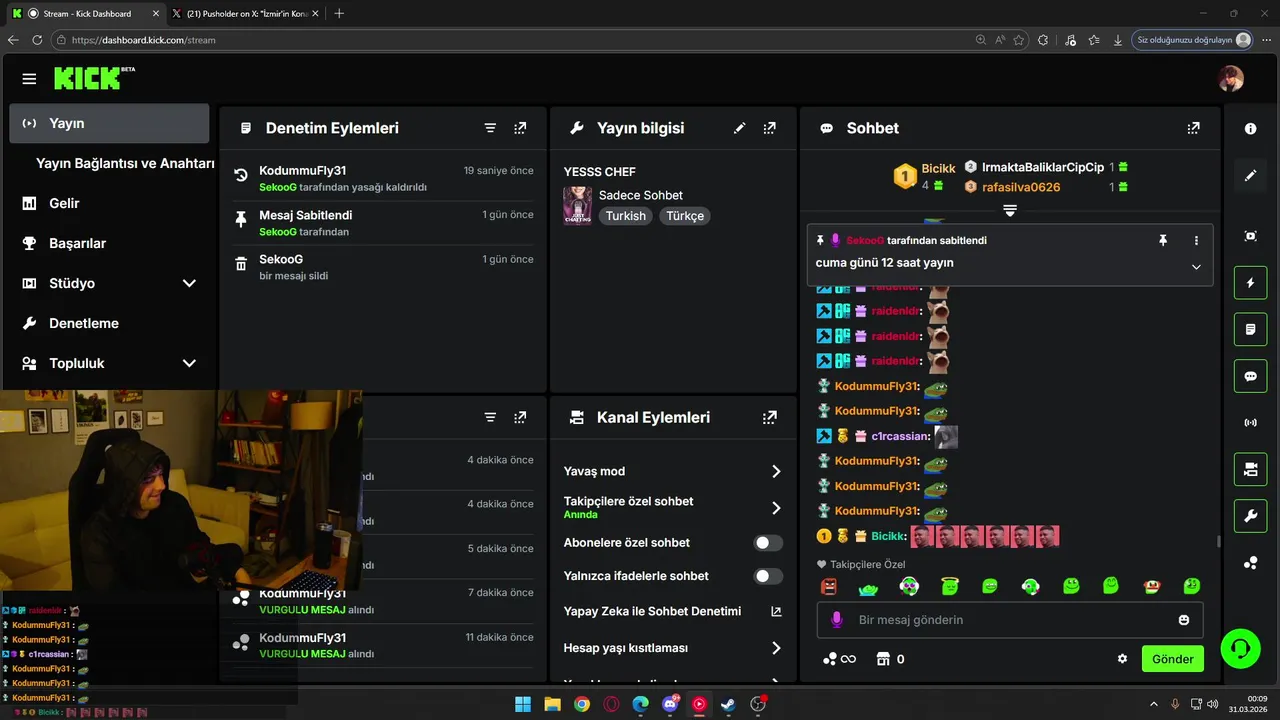Screen dimensions: 1280x720
Task: Pop out the Kanal Eylemleri panel
Action: pyautogui.click(x=769, y=418)
